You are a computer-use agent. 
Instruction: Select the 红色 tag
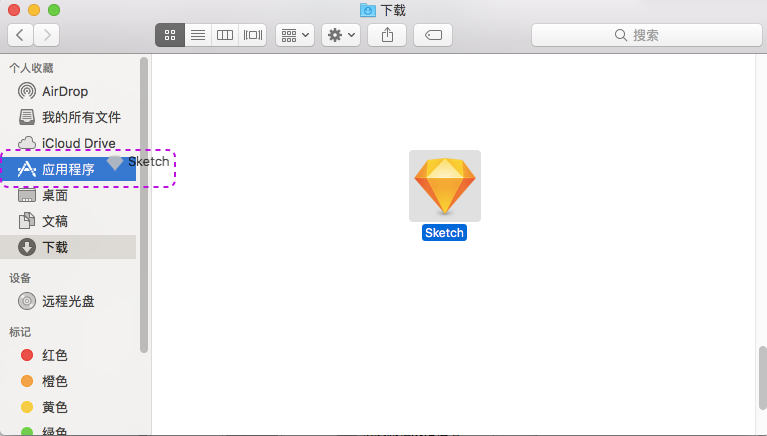(68, 355)
